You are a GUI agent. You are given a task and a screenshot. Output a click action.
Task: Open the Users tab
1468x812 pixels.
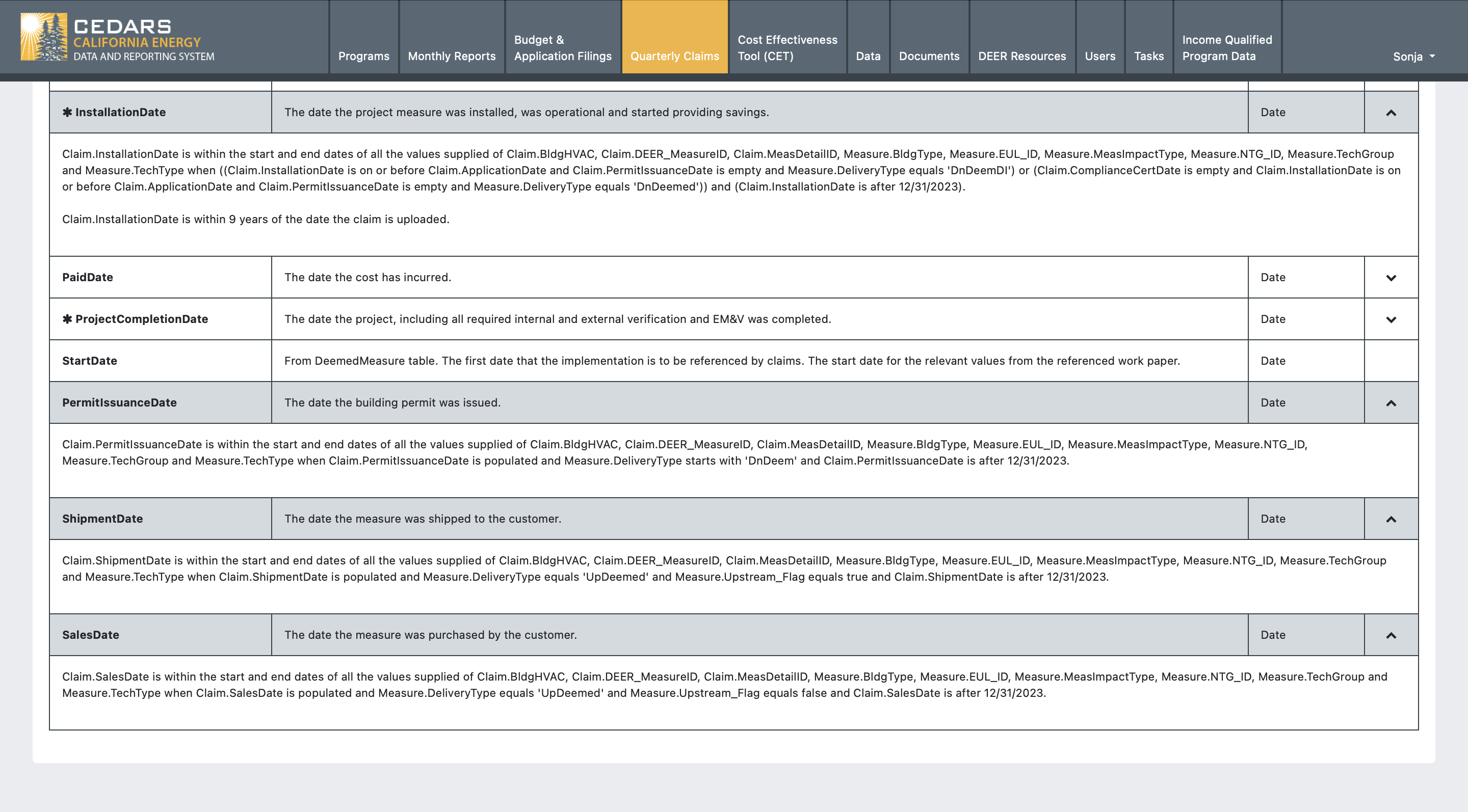click(x=1099, y=56)
